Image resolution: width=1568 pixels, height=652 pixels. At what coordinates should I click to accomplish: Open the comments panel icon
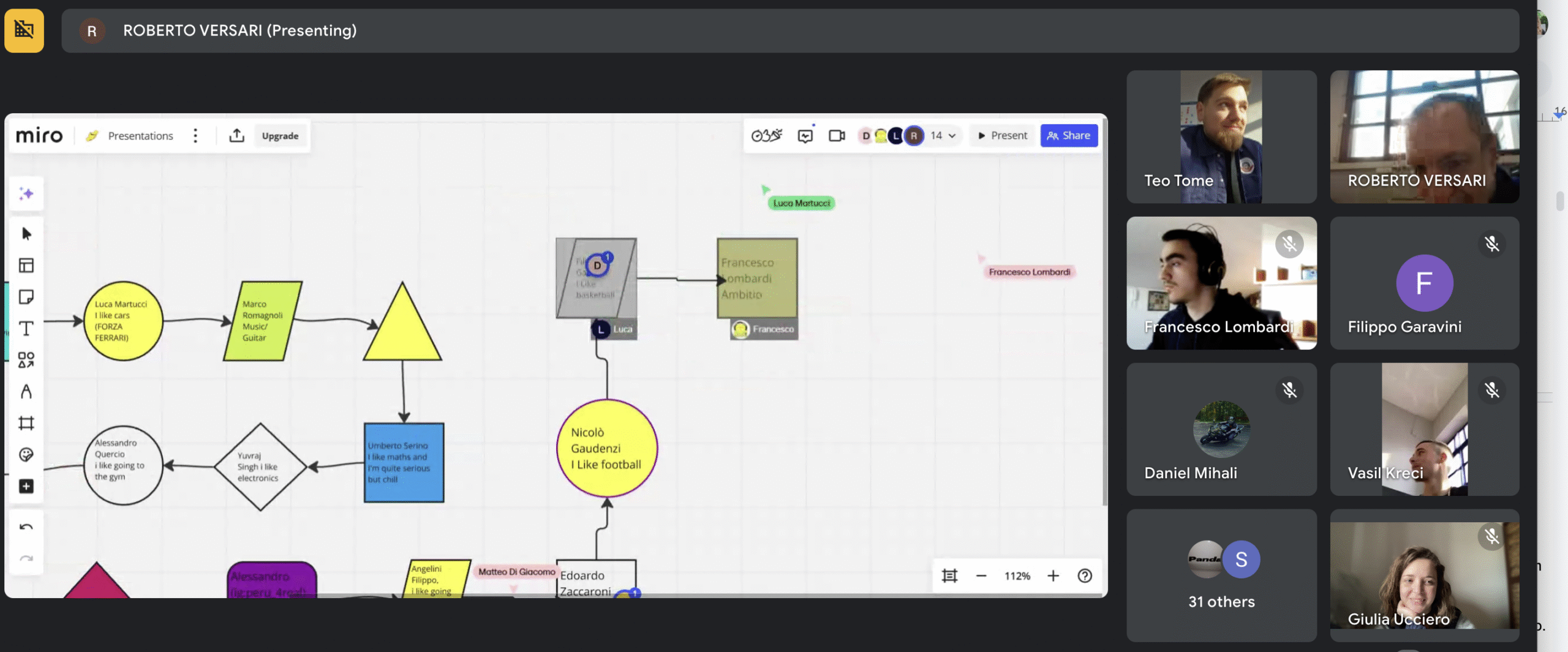pyautogui.click(x=805, y=135)
